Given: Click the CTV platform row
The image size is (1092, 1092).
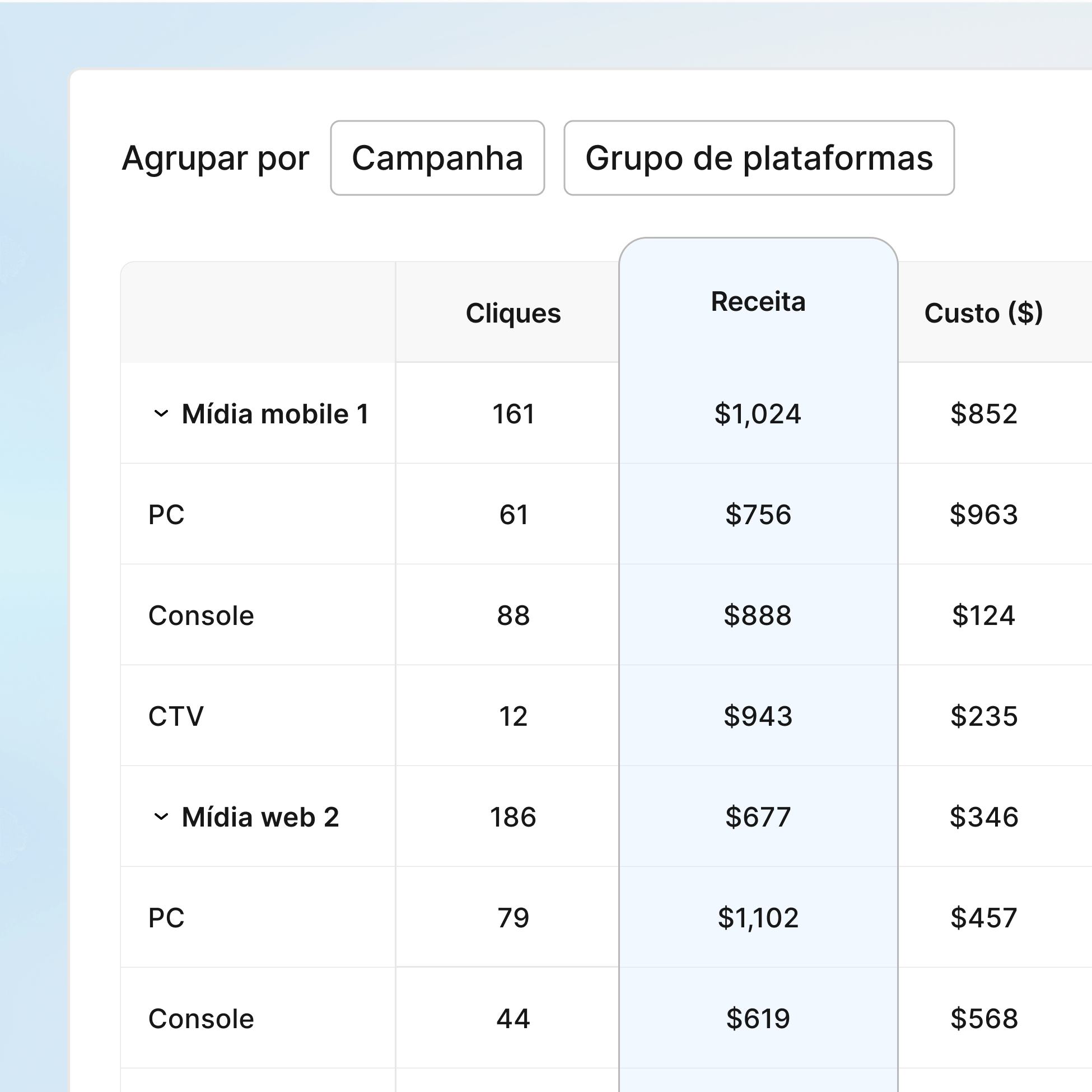Looking at the screenshot, I should pyautogui.click(x=176, y=716).
